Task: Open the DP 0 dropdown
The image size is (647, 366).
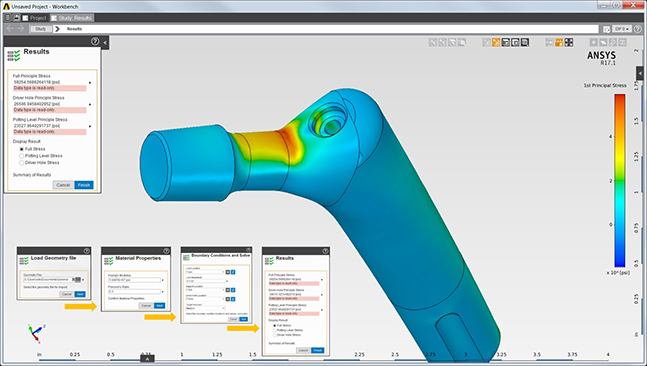Action: tap(622, 29)
